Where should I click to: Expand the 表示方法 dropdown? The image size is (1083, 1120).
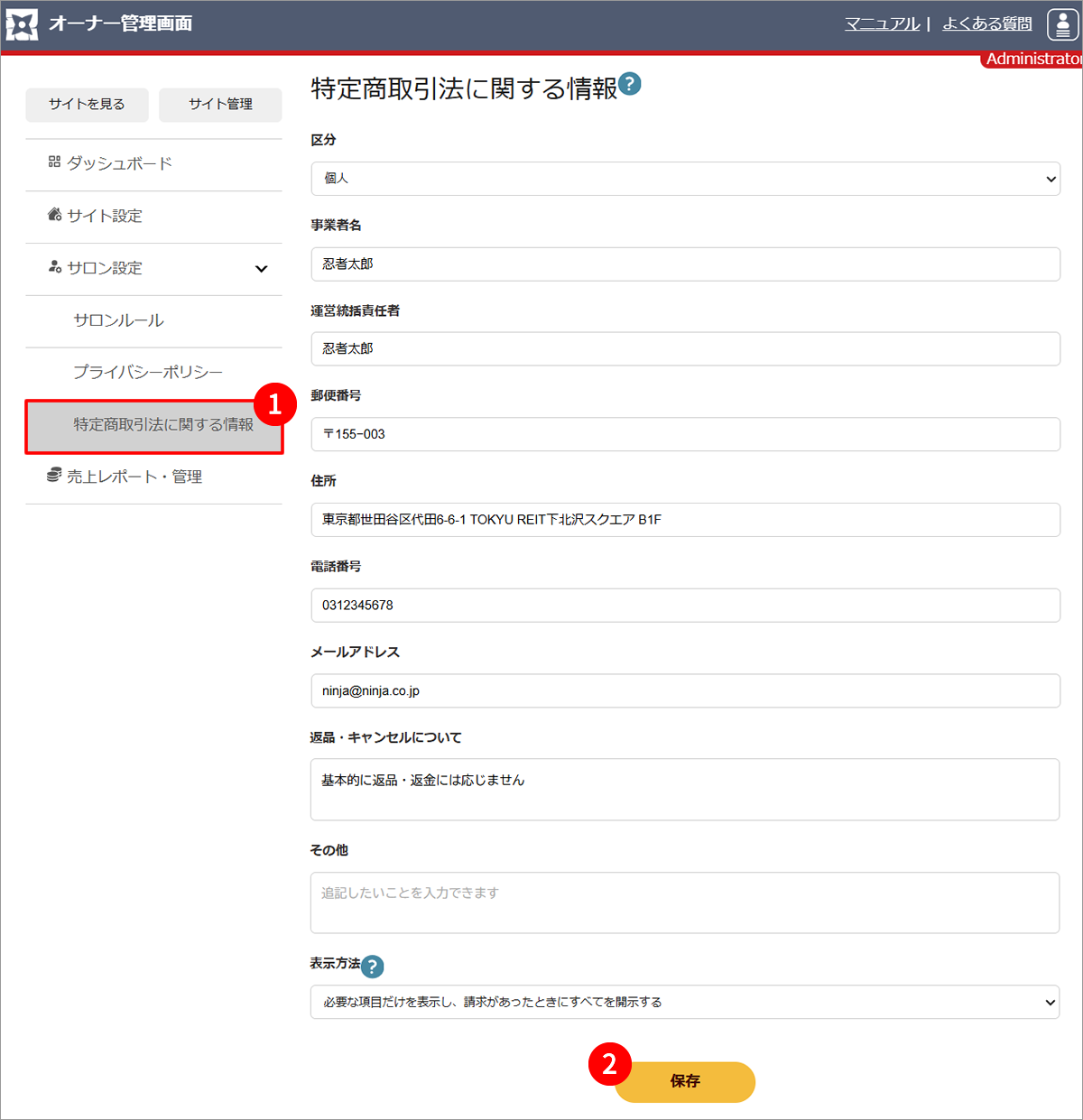685,1002
